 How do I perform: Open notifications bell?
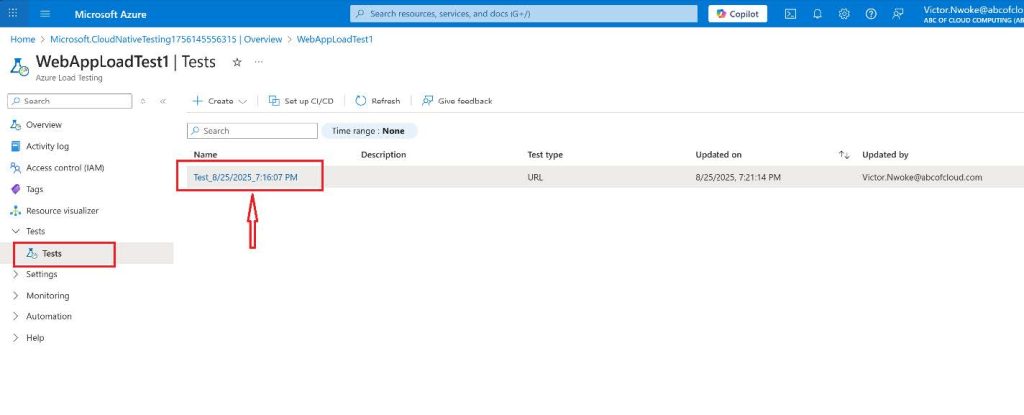coord(817,14)
